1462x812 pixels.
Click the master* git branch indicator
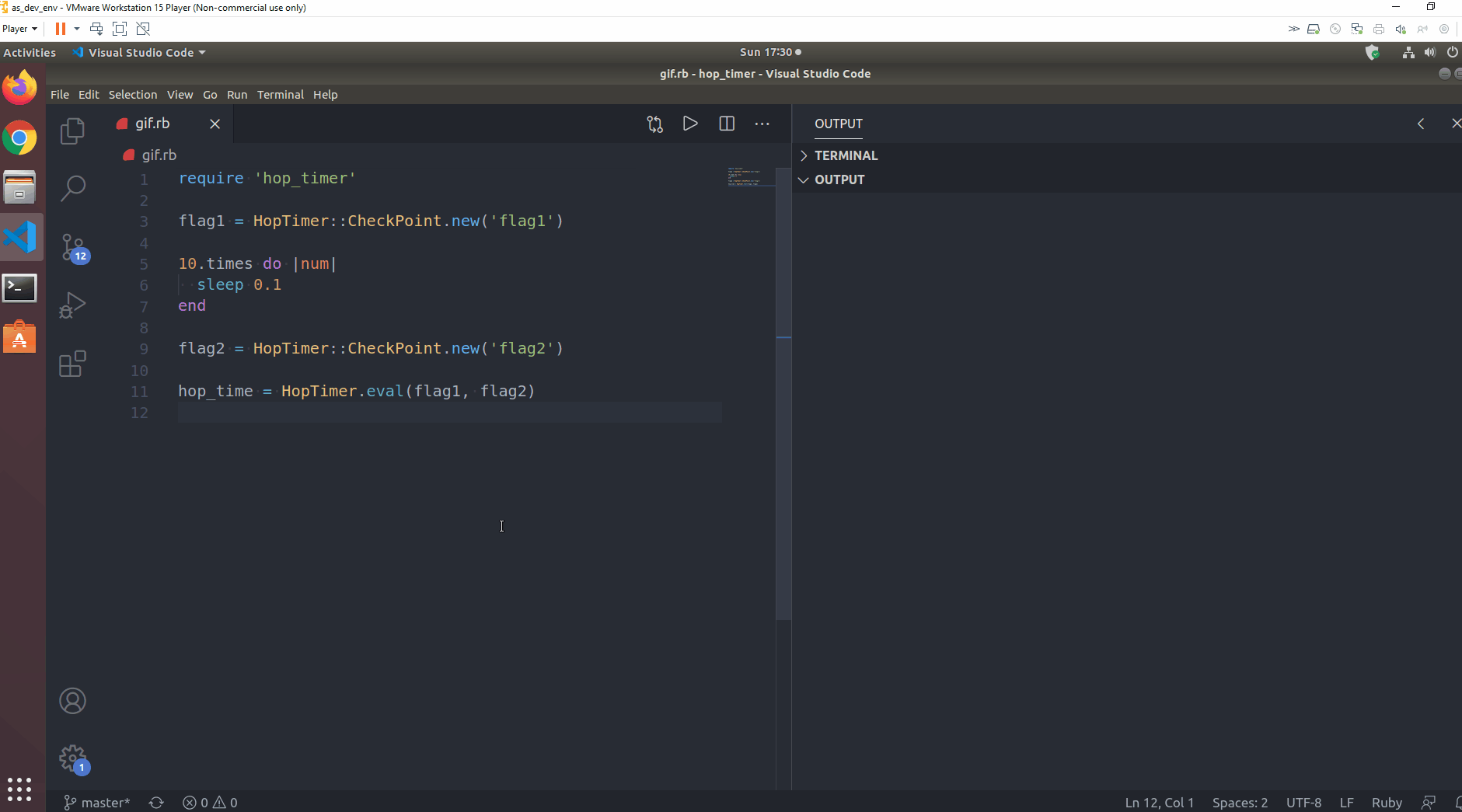97,803
